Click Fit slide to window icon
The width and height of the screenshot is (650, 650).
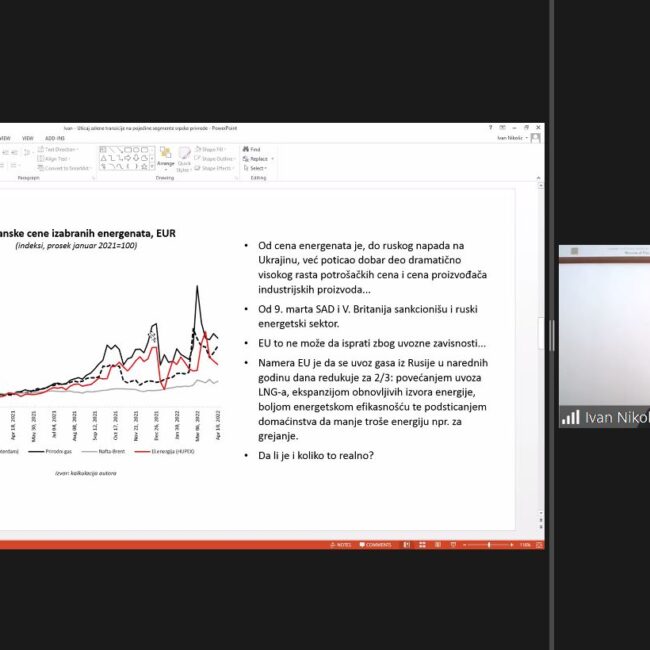[538, 545]
